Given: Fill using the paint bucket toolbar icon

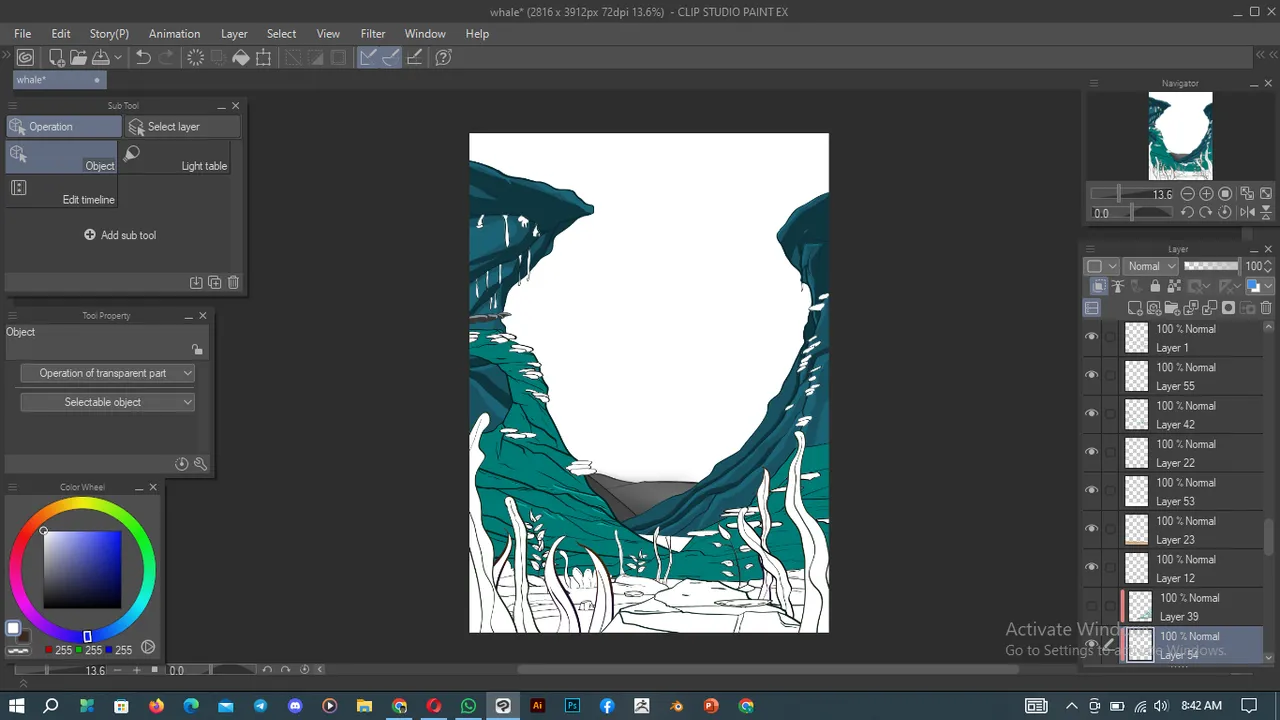Looking at the screenshot, I should [x=241, y=58].
